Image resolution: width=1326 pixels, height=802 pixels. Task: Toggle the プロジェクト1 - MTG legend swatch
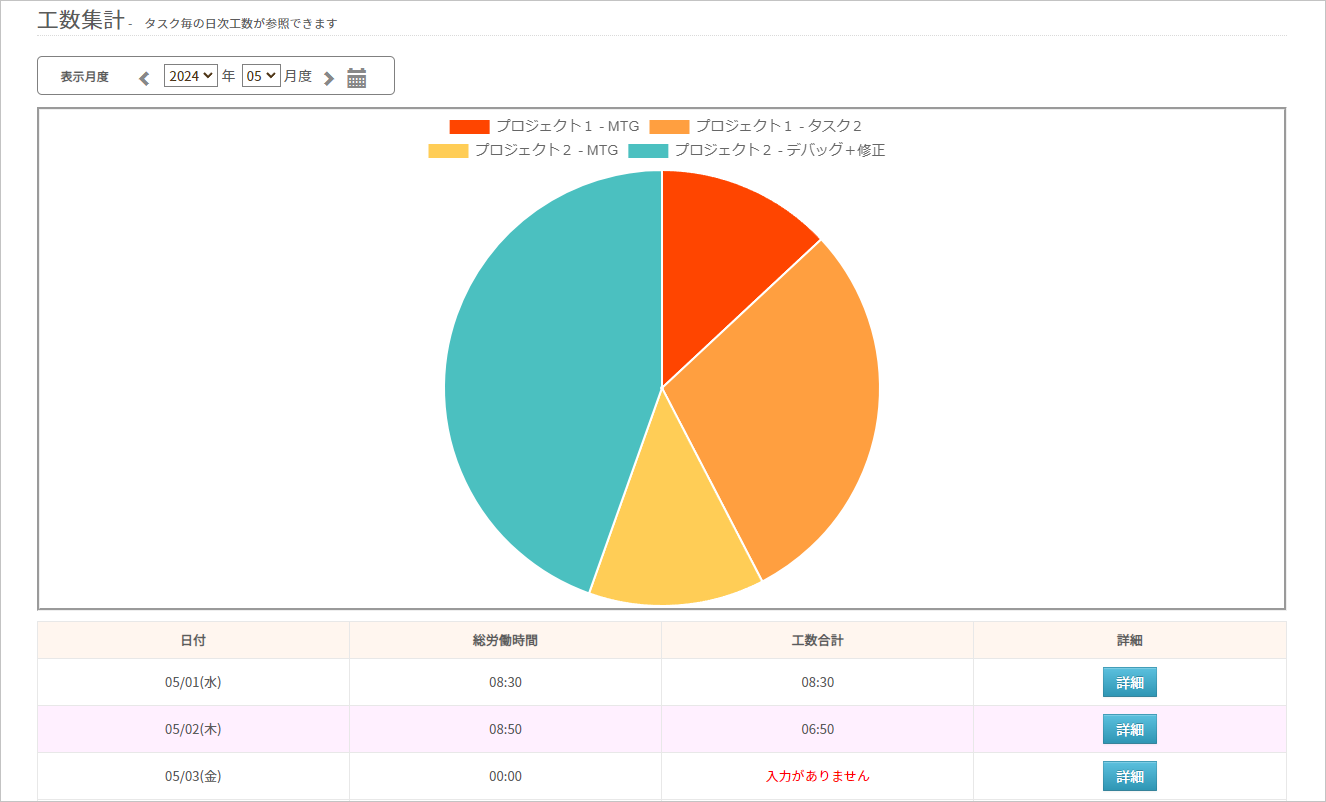(x=469, y=127)
